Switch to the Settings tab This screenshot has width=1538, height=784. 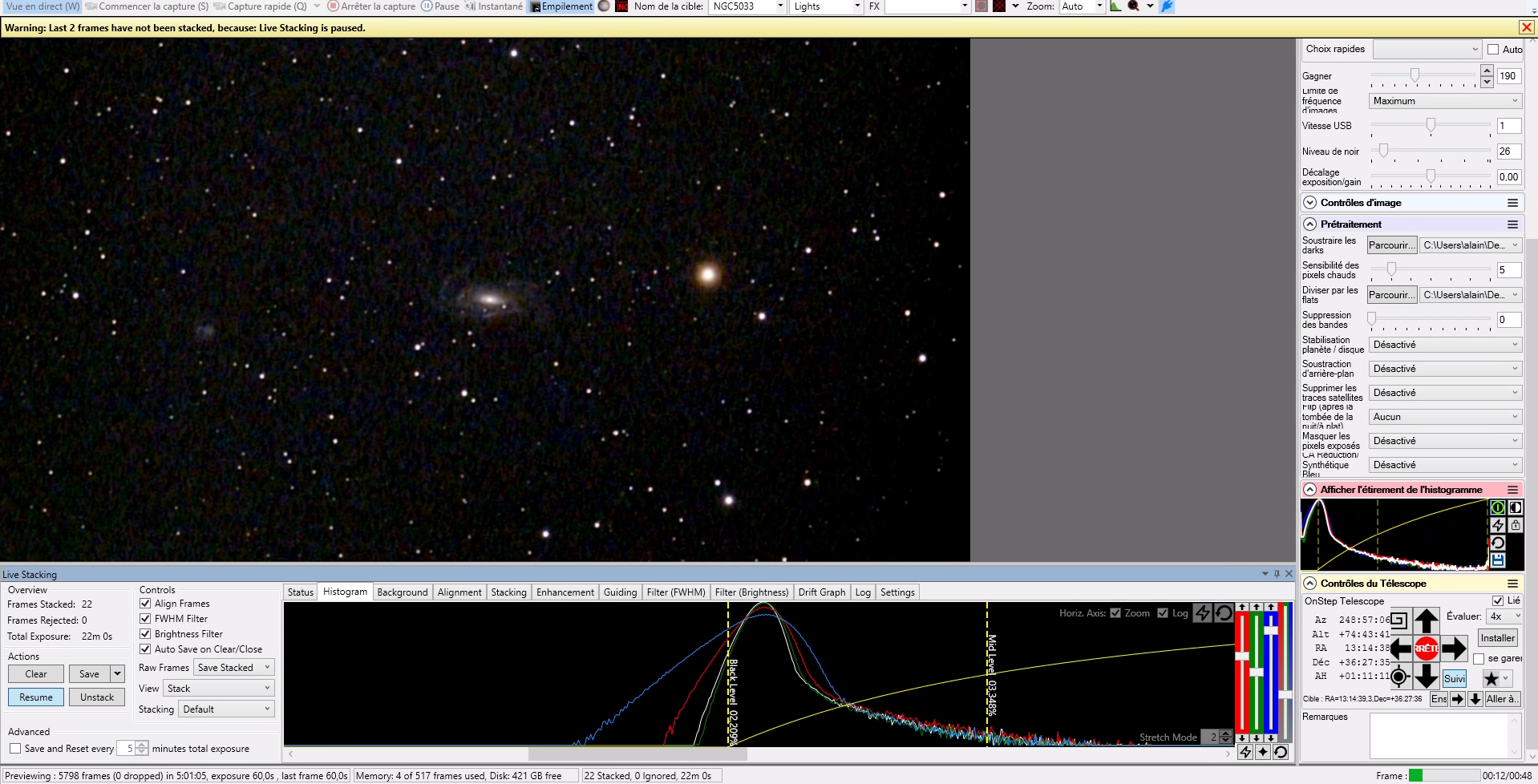[x=897, y=592]
